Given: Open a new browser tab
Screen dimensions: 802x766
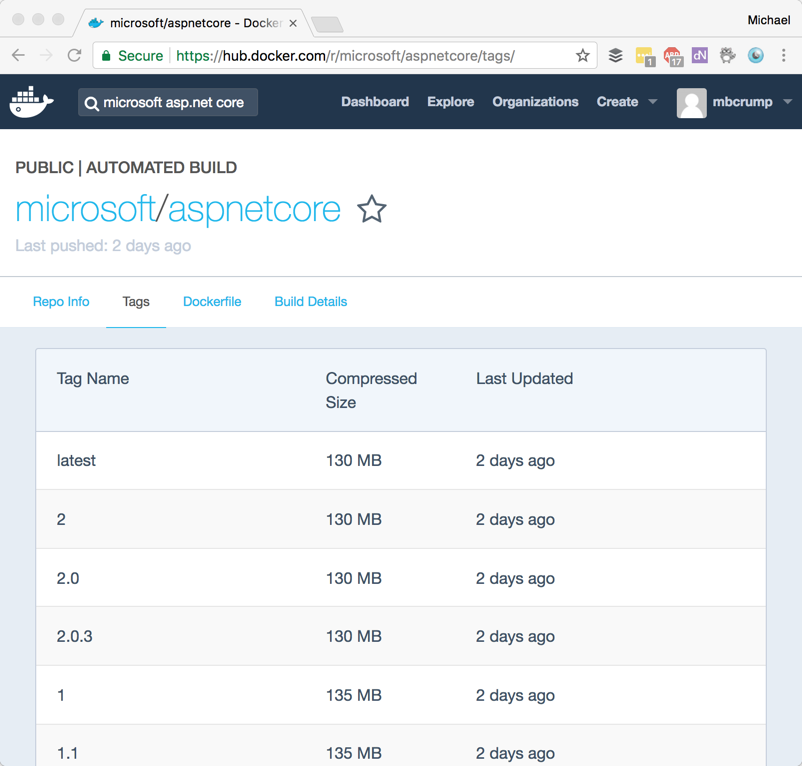Looking at the screenshot, I should pos(327,24).
